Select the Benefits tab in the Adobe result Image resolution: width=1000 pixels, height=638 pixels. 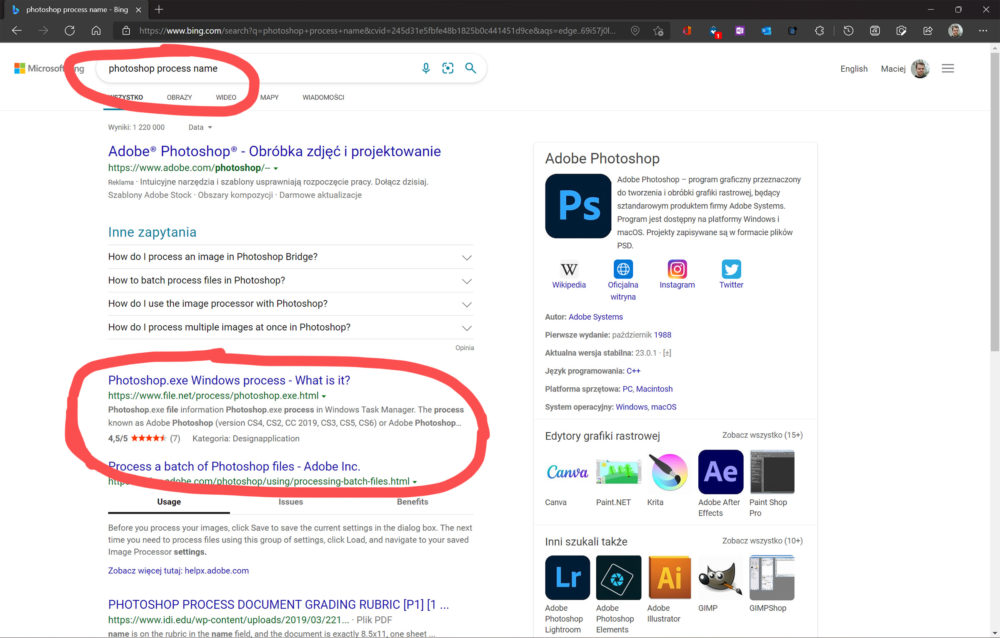coord(413,502)
